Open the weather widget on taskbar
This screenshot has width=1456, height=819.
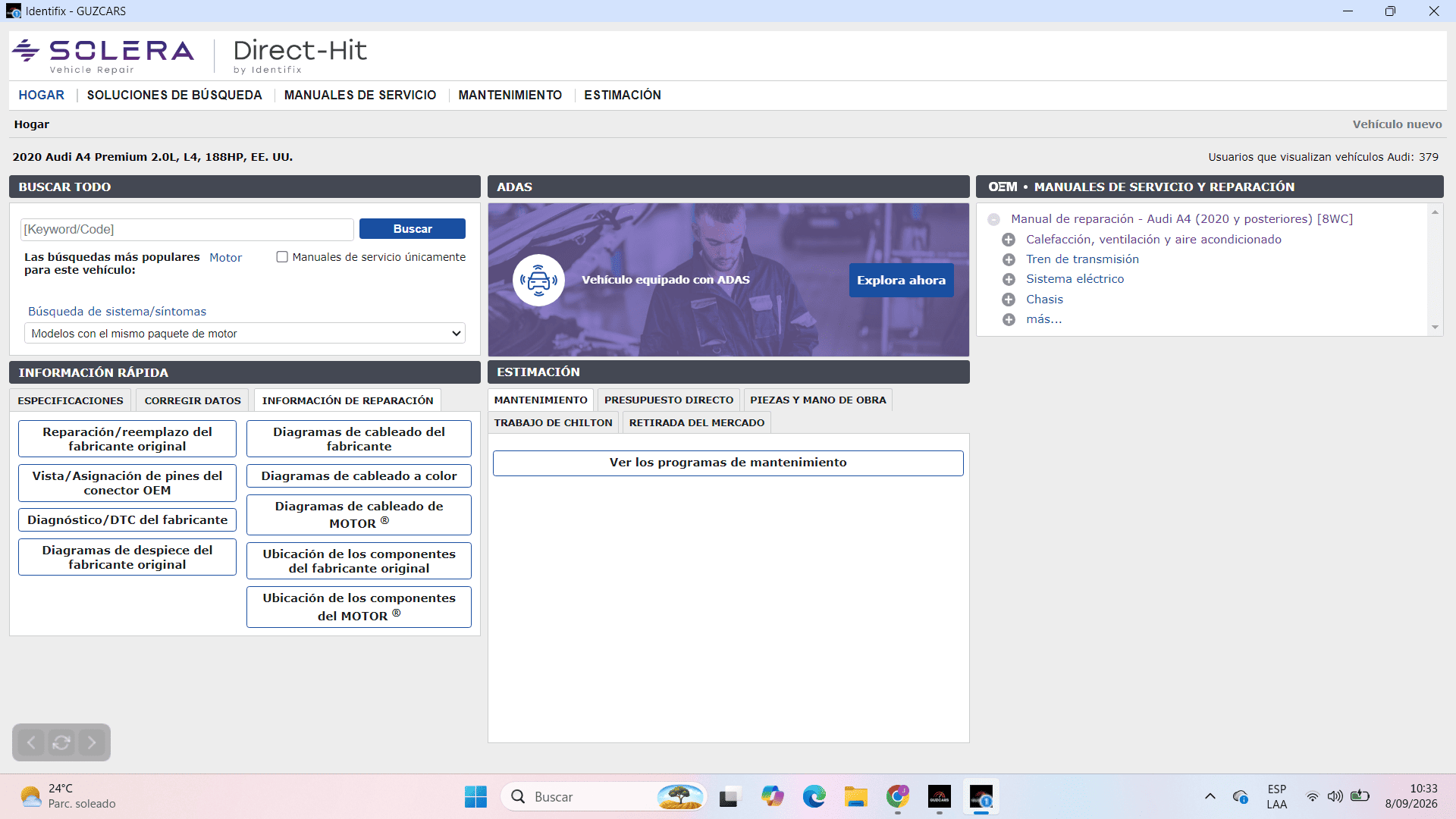click(x=68, y=797)
